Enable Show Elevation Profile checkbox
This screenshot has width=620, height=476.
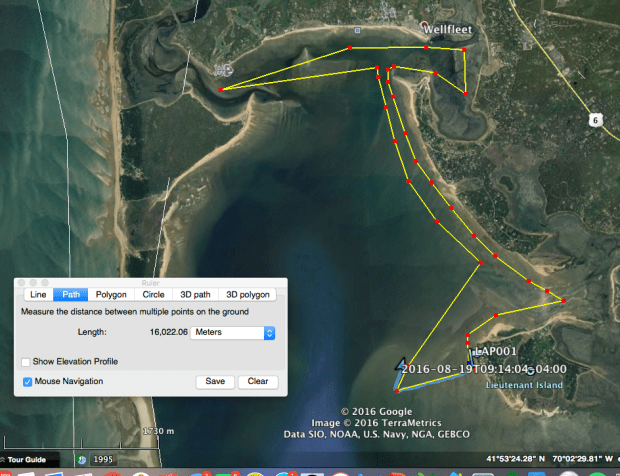coord(26,361)
